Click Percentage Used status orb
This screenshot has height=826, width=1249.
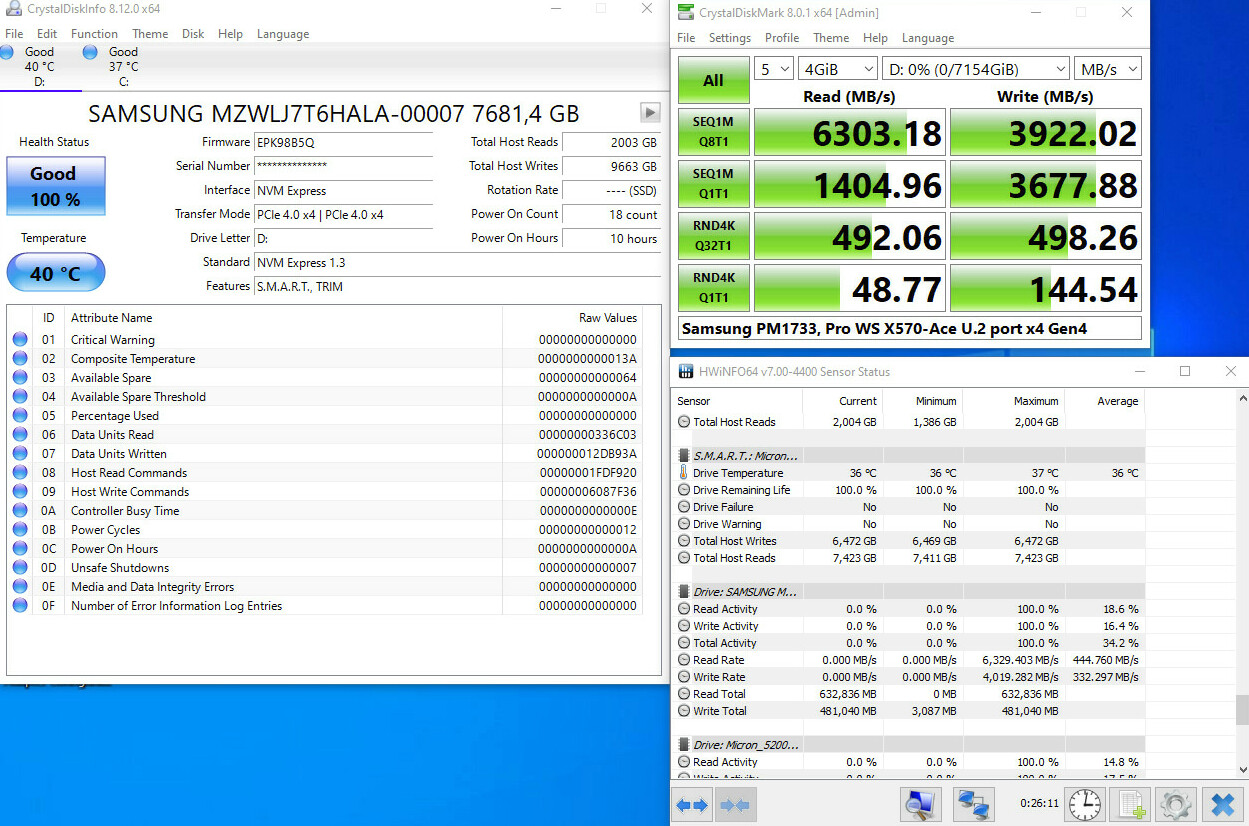(x=20, y=416)
